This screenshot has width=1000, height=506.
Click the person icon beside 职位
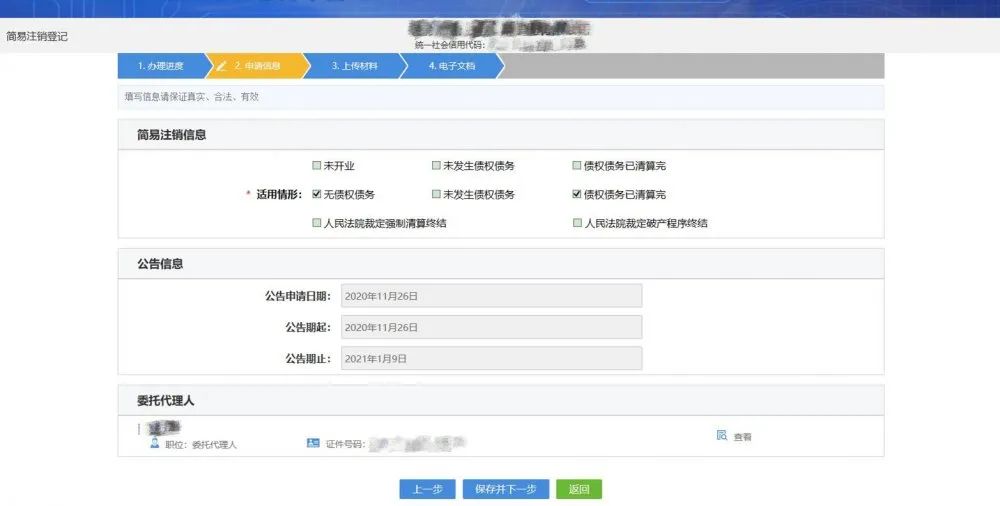click(154, 443)
